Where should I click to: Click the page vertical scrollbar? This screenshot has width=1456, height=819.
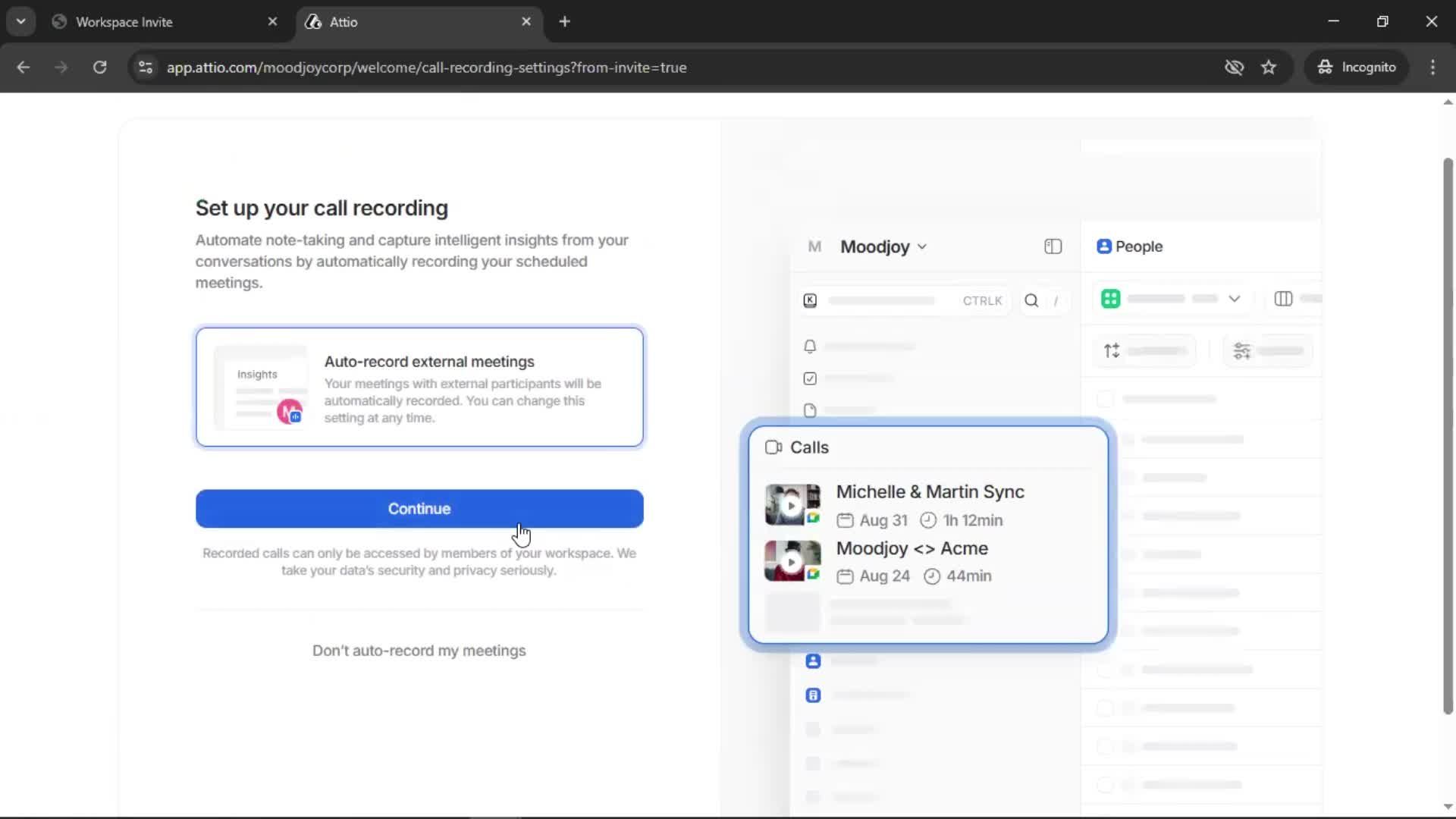tap(1448, 436)
